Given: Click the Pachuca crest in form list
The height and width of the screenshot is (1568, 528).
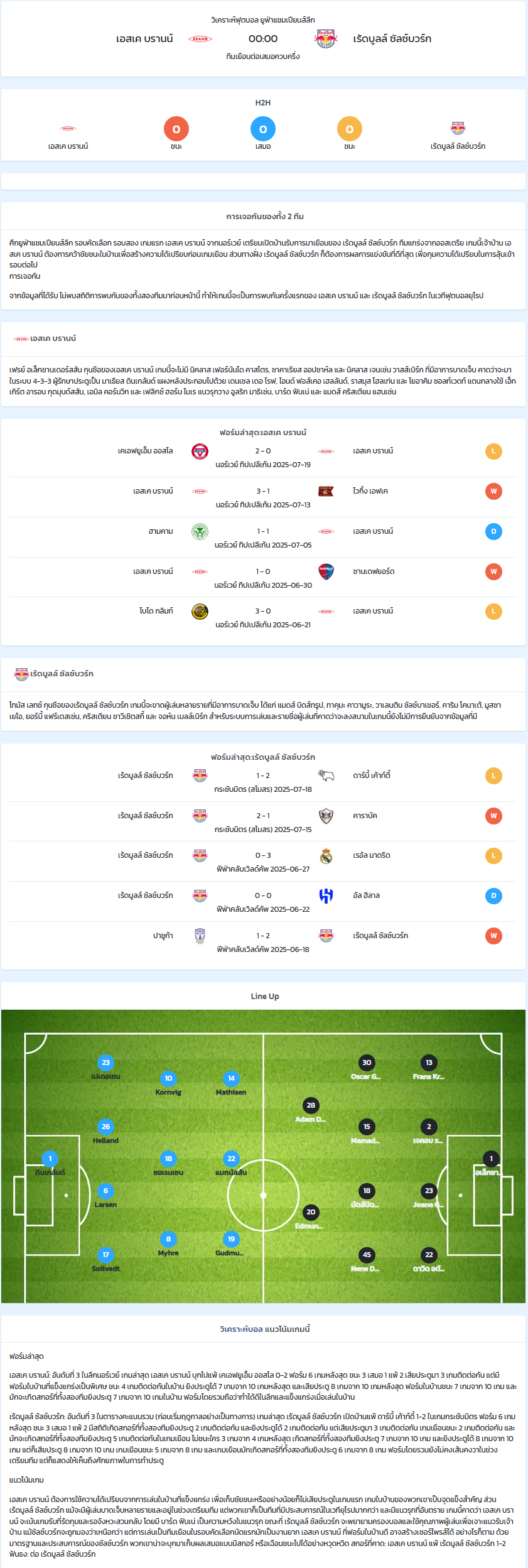Looking at the screenshot, I should coord(200,936).
